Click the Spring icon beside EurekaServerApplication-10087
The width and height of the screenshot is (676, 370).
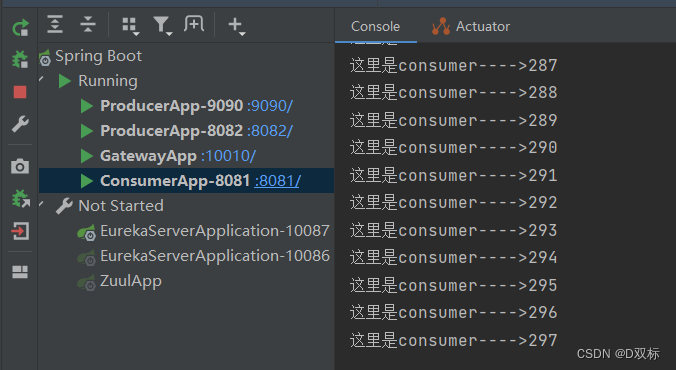pyautogui.click(x=86, y=233)
